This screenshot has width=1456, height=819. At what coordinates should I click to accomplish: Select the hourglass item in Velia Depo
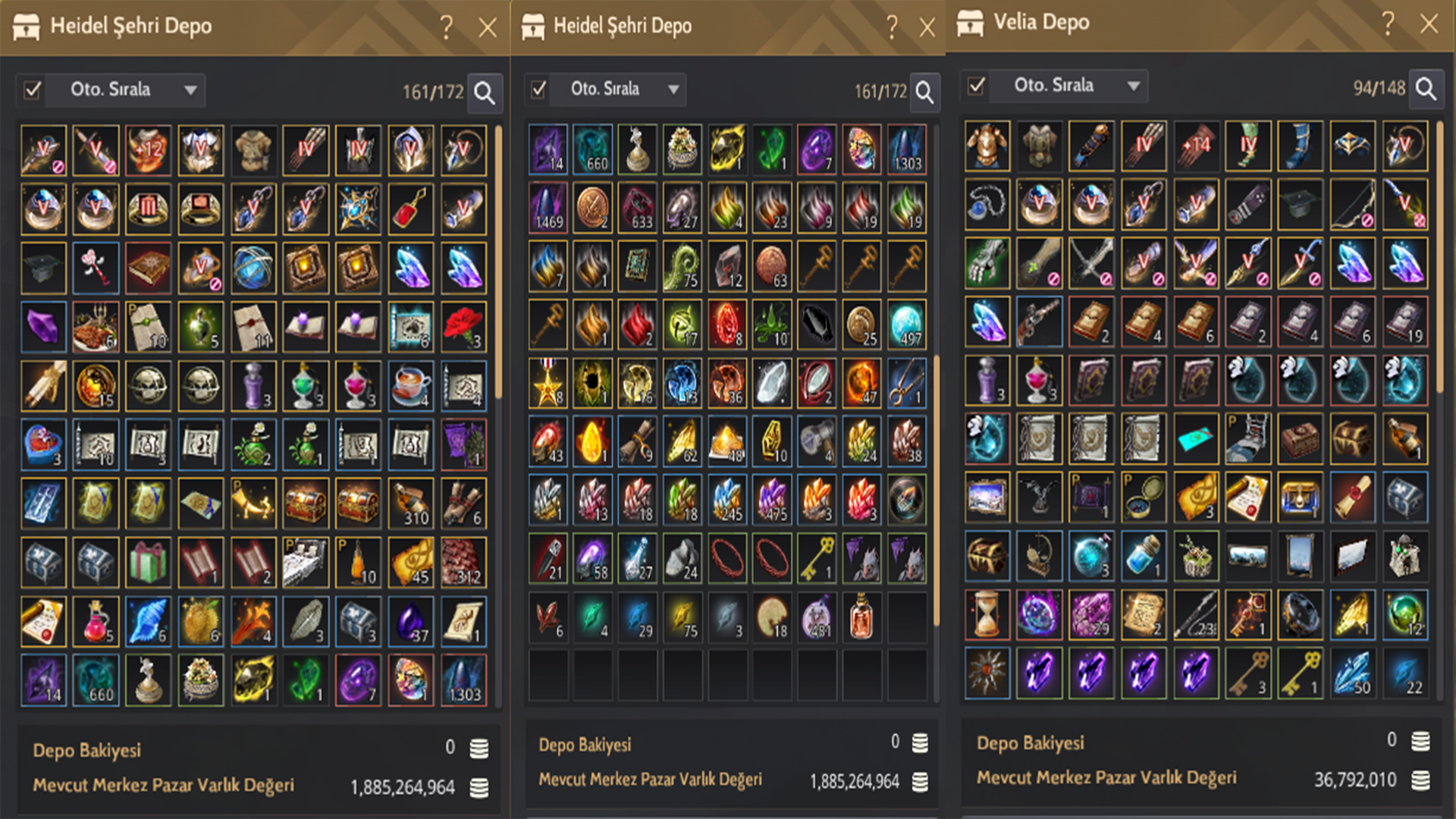(987, 613)
